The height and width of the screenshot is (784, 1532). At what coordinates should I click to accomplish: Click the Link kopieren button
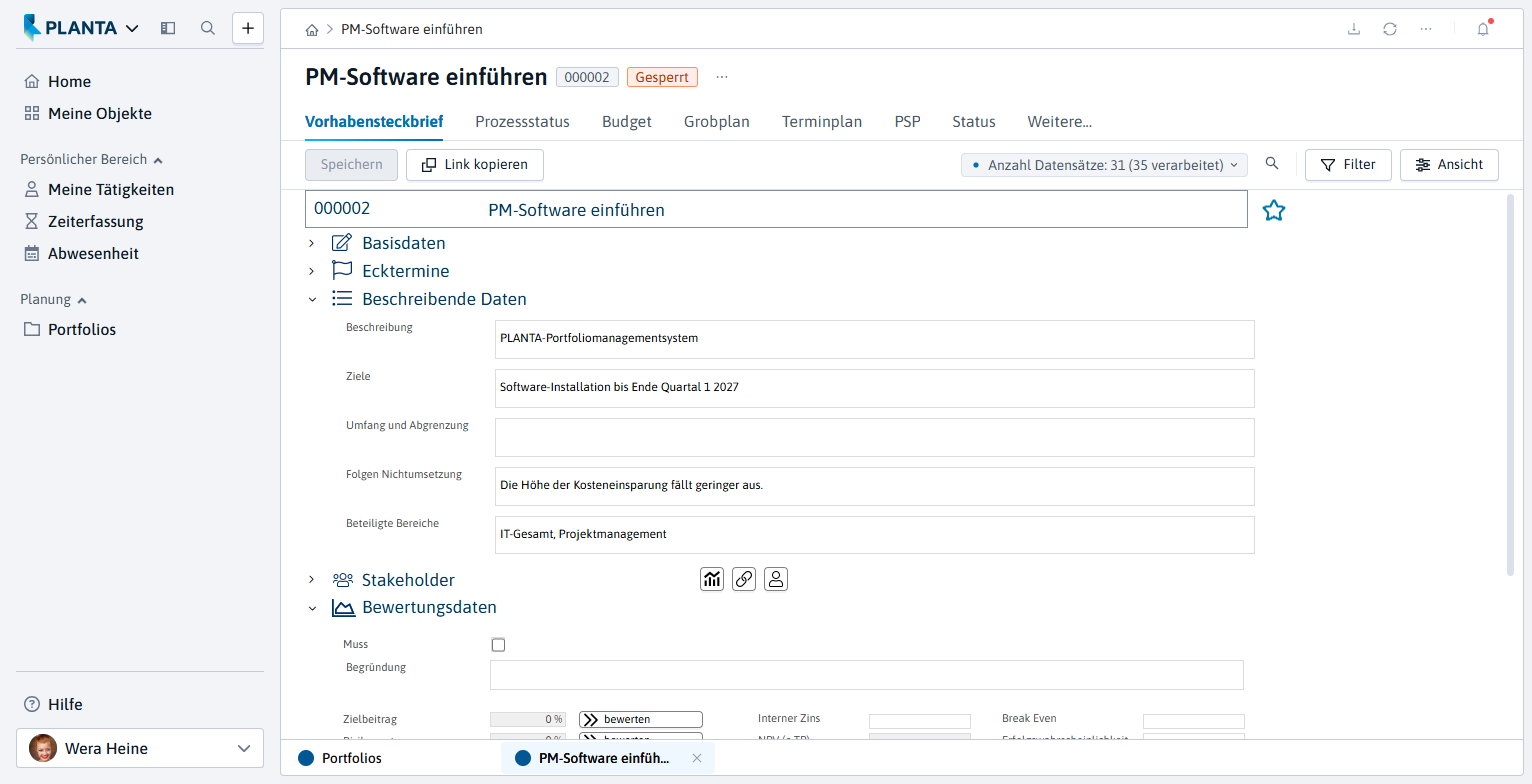[x=475, y=165]
